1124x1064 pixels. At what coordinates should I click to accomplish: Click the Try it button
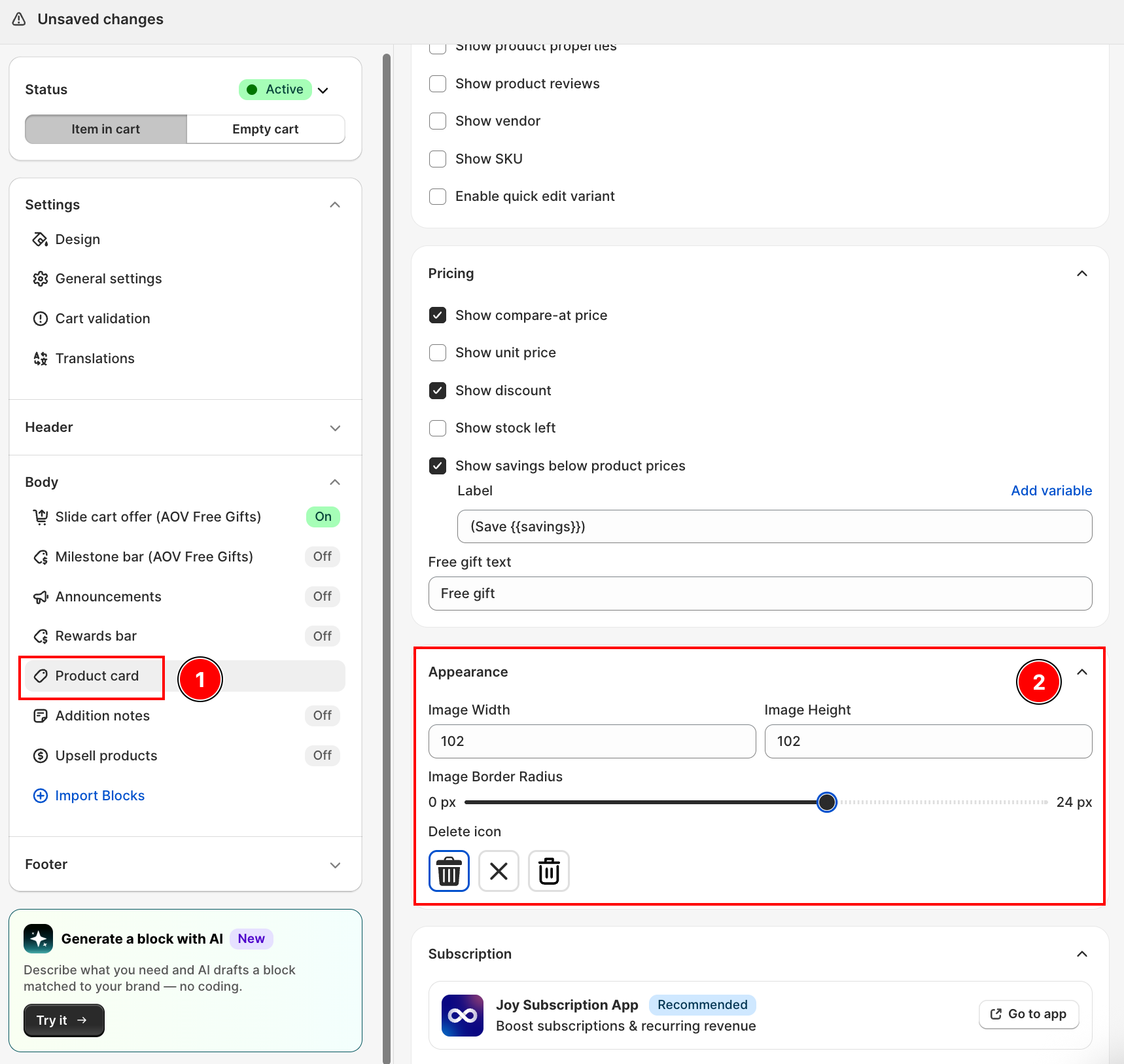(x=63, y=1020)
